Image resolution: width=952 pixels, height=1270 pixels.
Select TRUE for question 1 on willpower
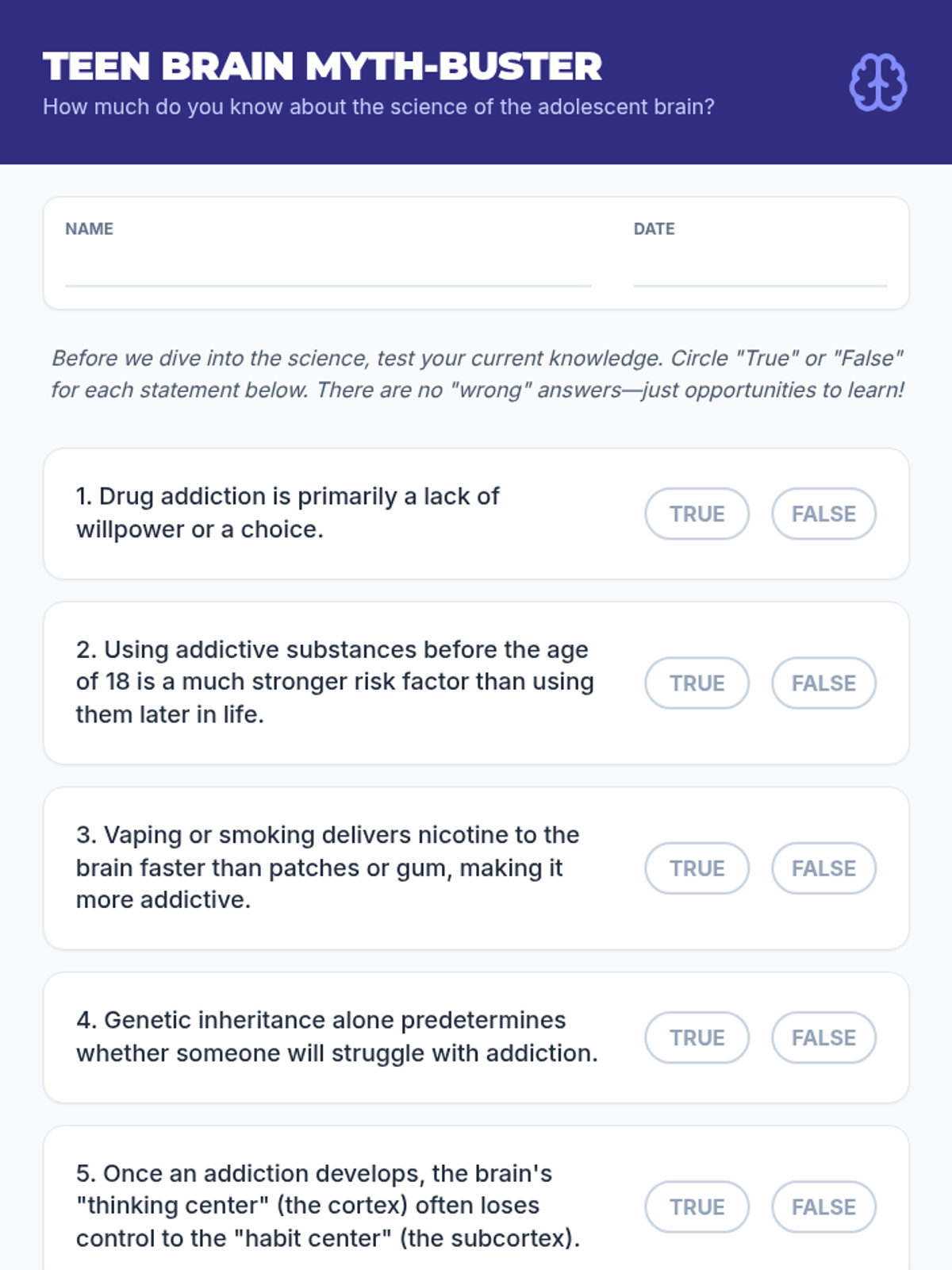[697, 514]
